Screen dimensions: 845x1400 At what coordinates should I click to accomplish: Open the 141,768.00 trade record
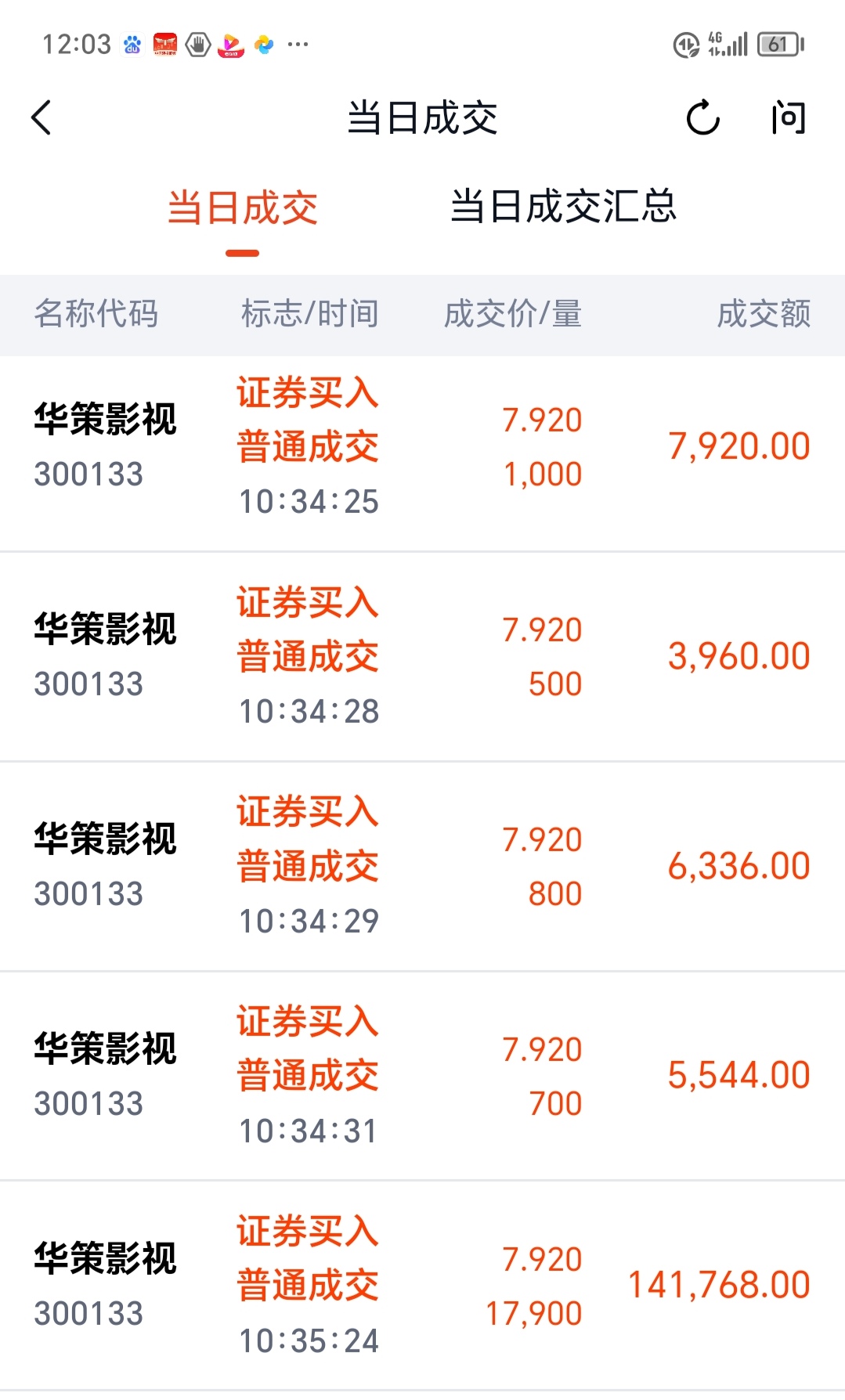pyautogui.click(x=422, y=1286)
